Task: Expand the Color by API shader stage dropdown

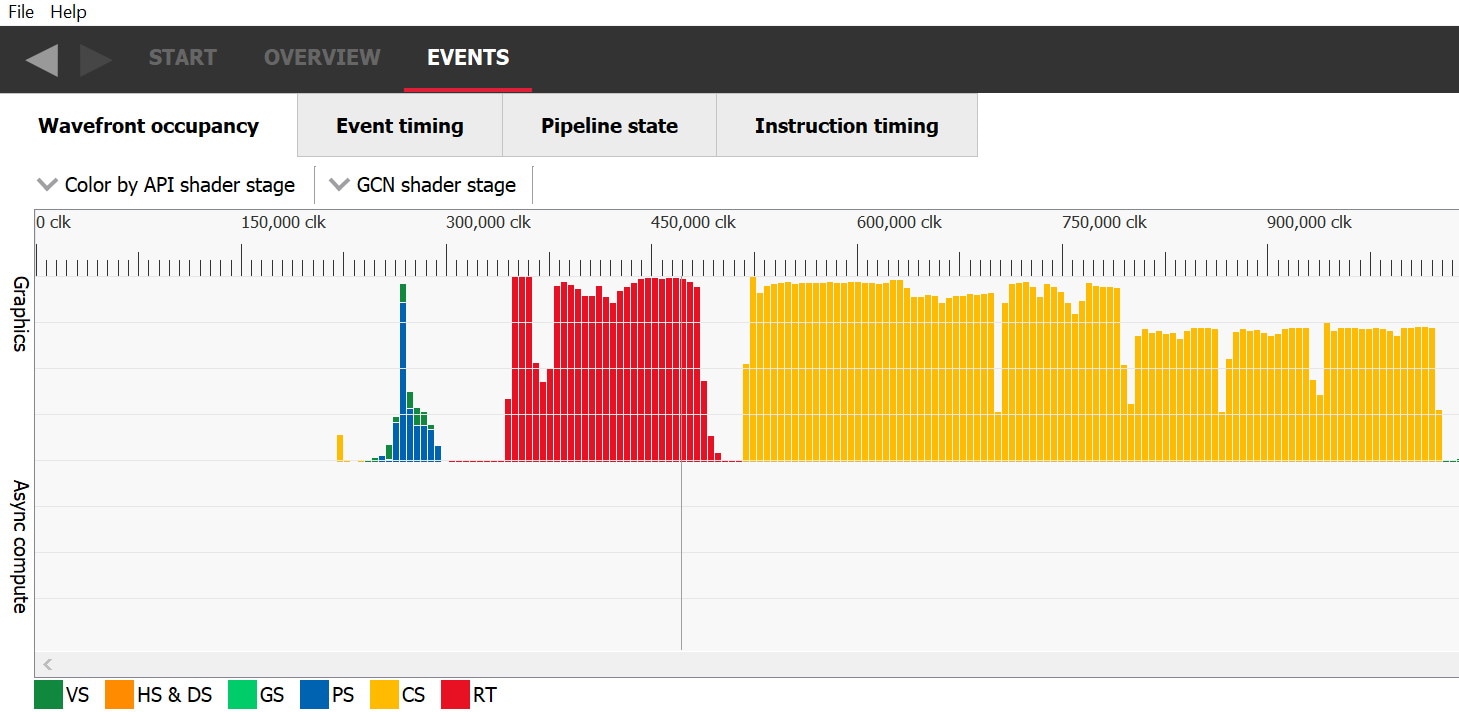Action: click(166, 185)
